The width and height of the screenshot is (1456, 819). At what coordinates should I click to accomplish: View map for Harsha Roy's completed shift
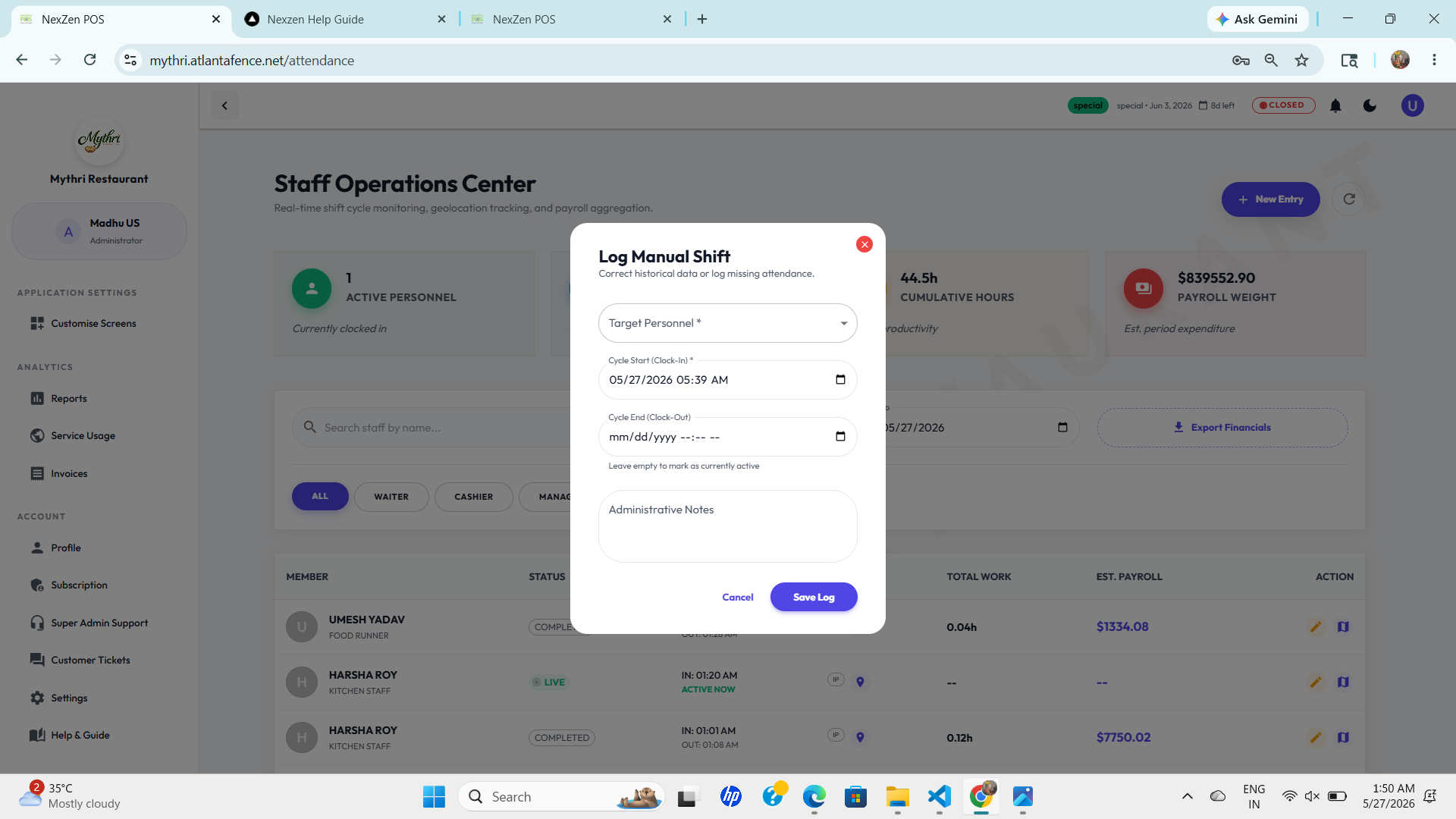coord(1343,738)
